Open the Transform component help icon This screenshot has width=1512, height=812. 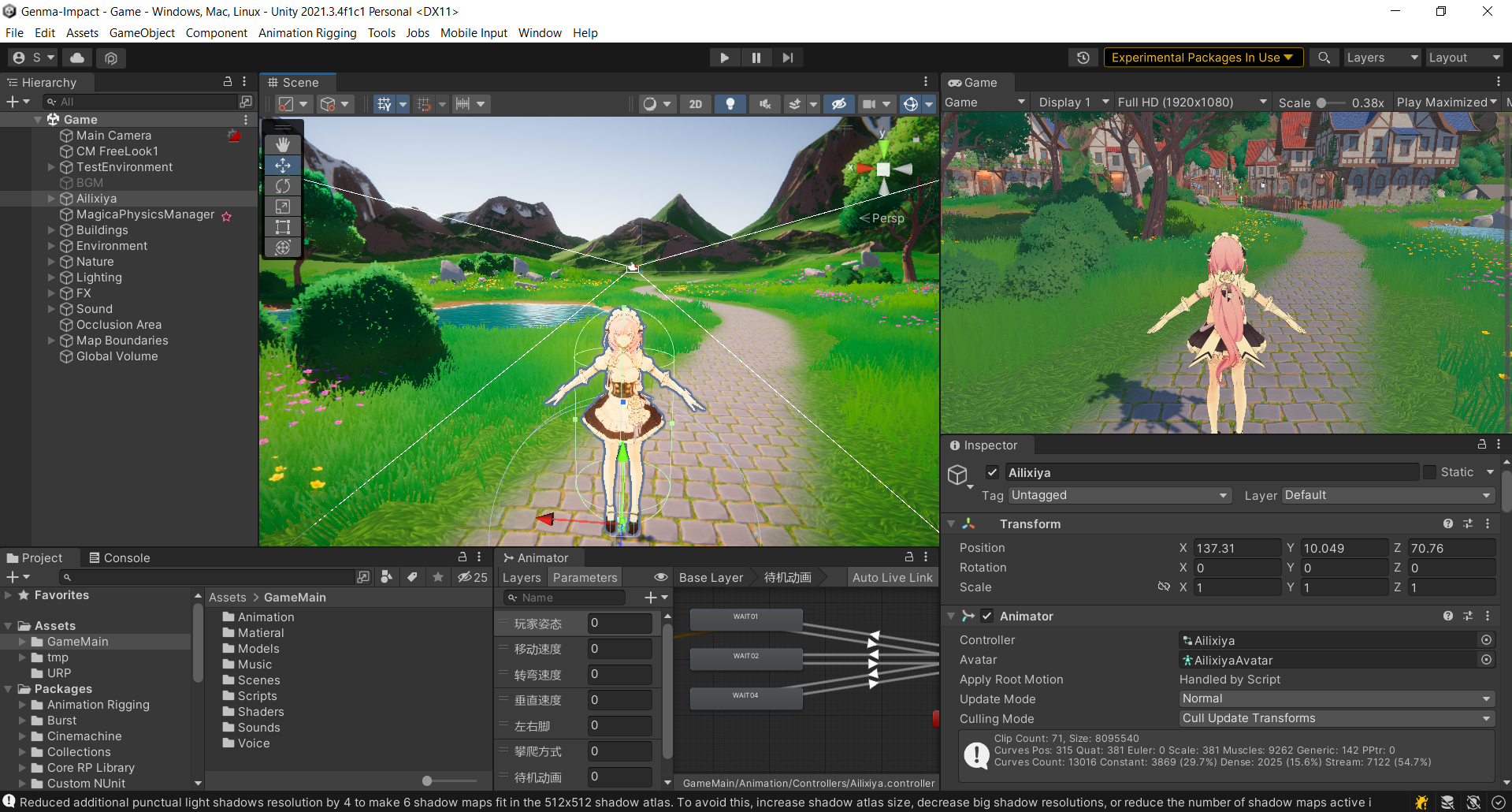click(1448, 524)
